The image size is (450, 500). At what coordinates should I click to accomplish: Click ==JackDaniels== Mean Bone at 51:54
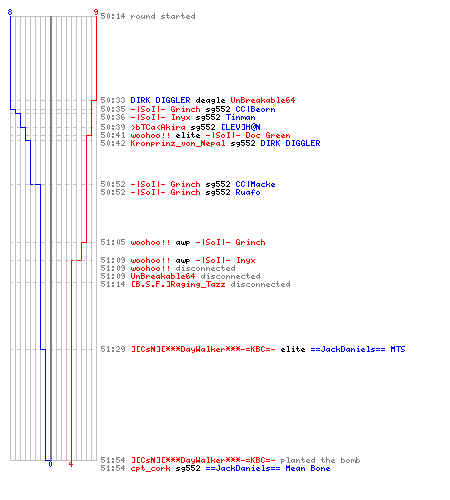(x=268, y=468)
